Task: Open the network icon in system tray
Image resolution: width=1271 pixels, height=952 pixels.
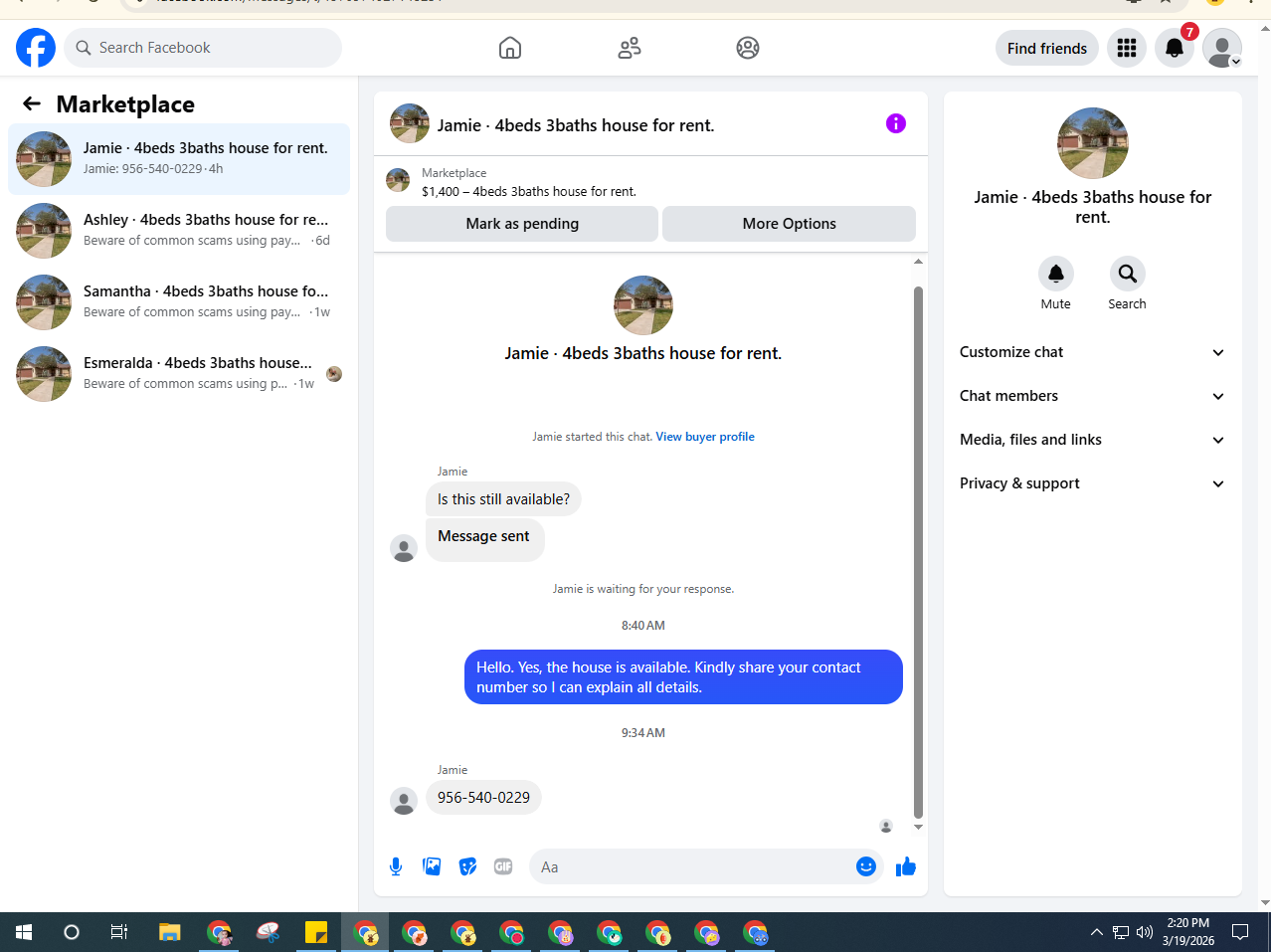Action: pyautogui.click(x=1121, y=932)
